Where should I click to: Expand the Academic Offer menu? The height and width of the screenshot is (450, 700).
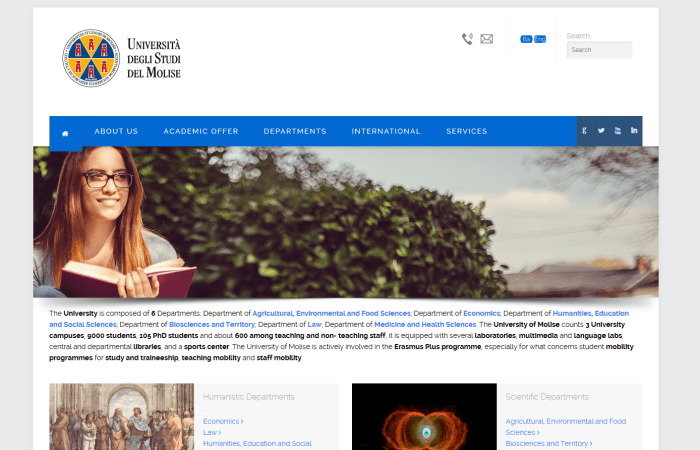pyautogui.click(x=201, y=131)
